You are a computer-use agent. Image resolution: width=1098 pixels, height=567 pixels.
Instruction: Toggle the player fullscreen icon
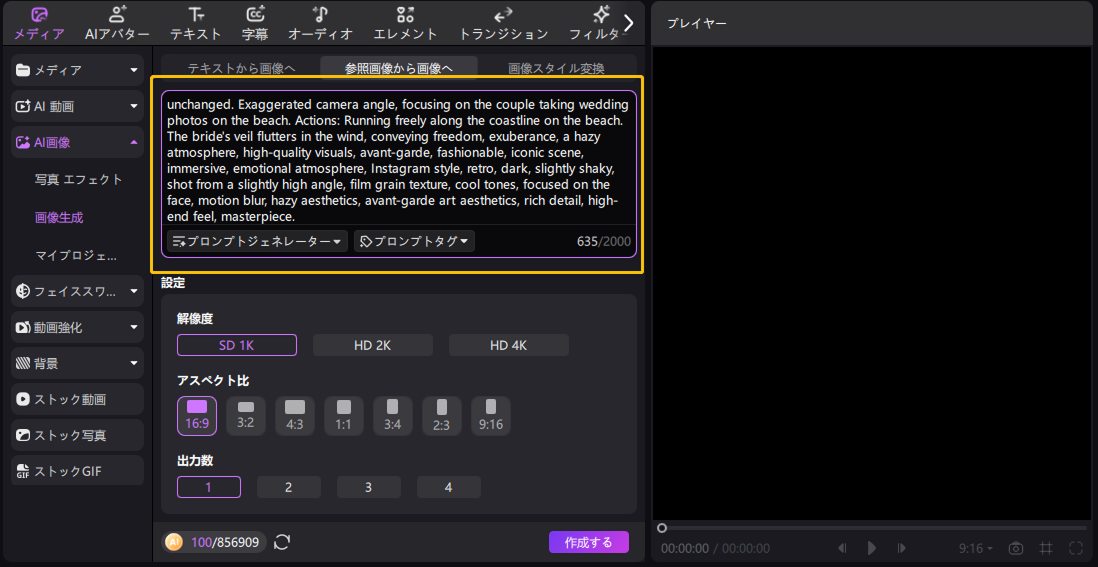(x=1076, y=548)
